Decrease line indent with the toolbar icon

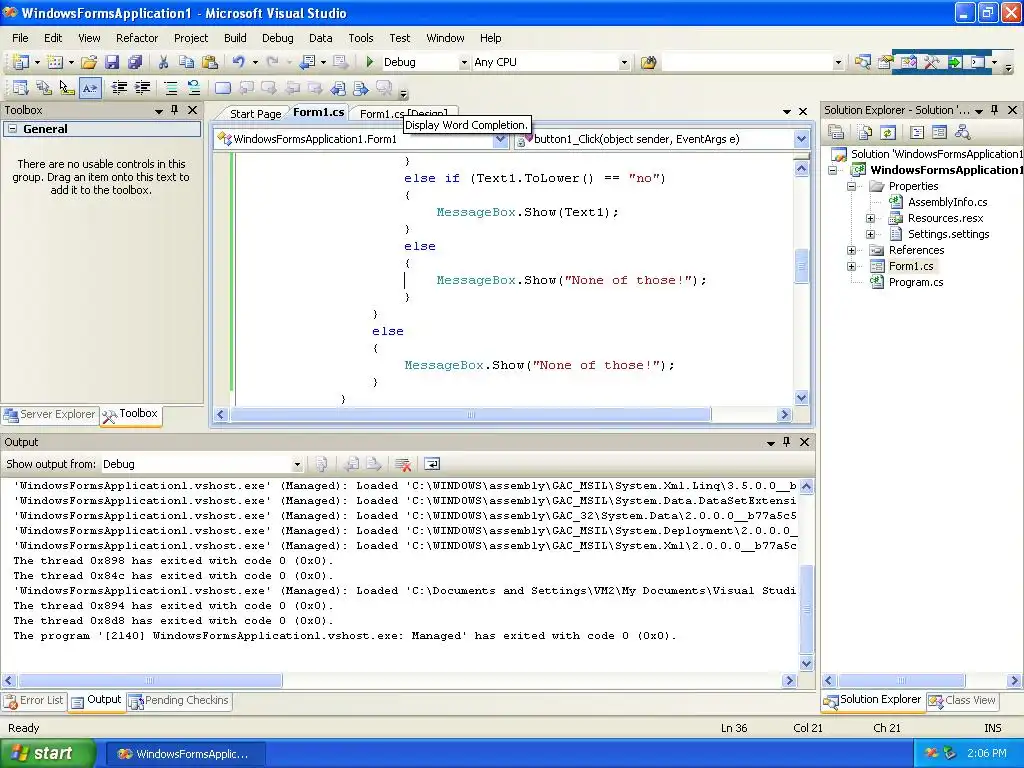click(119, 88)
